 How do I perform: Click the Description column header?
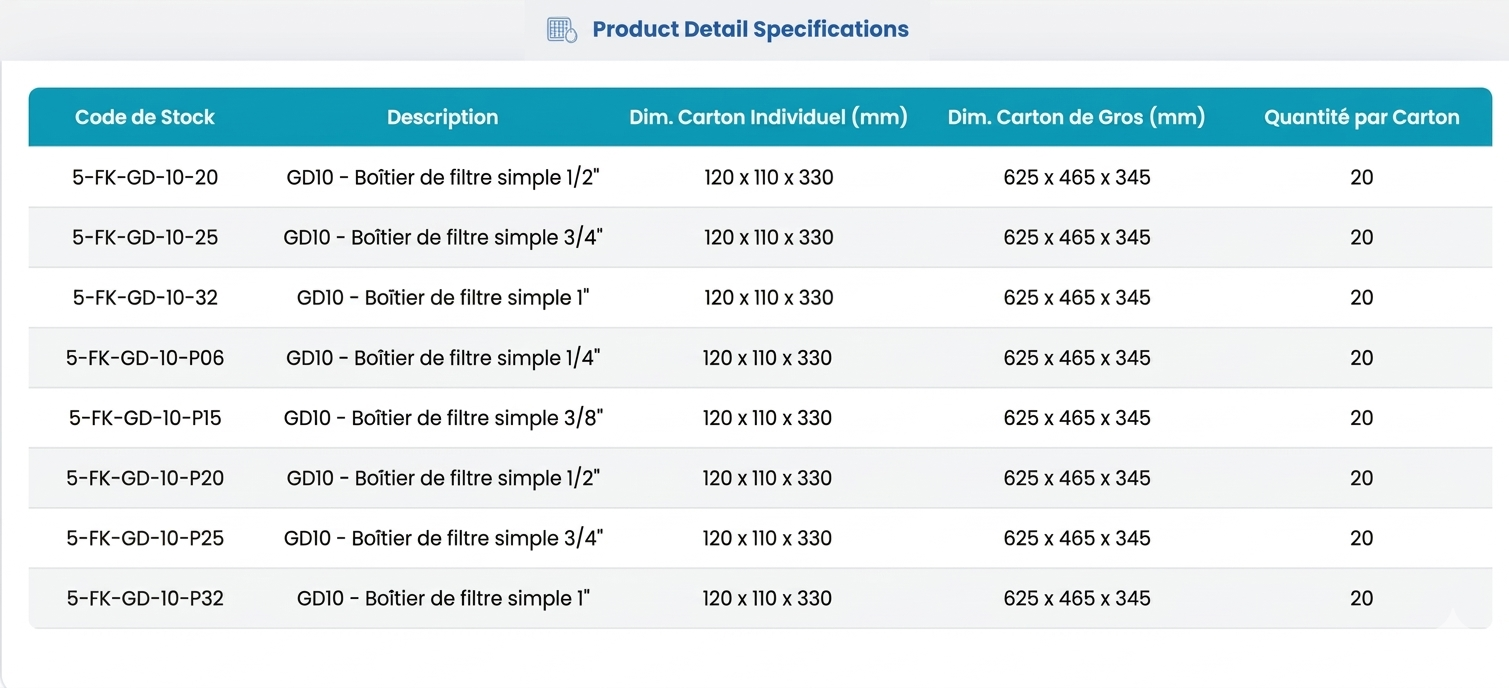[442, 117]
